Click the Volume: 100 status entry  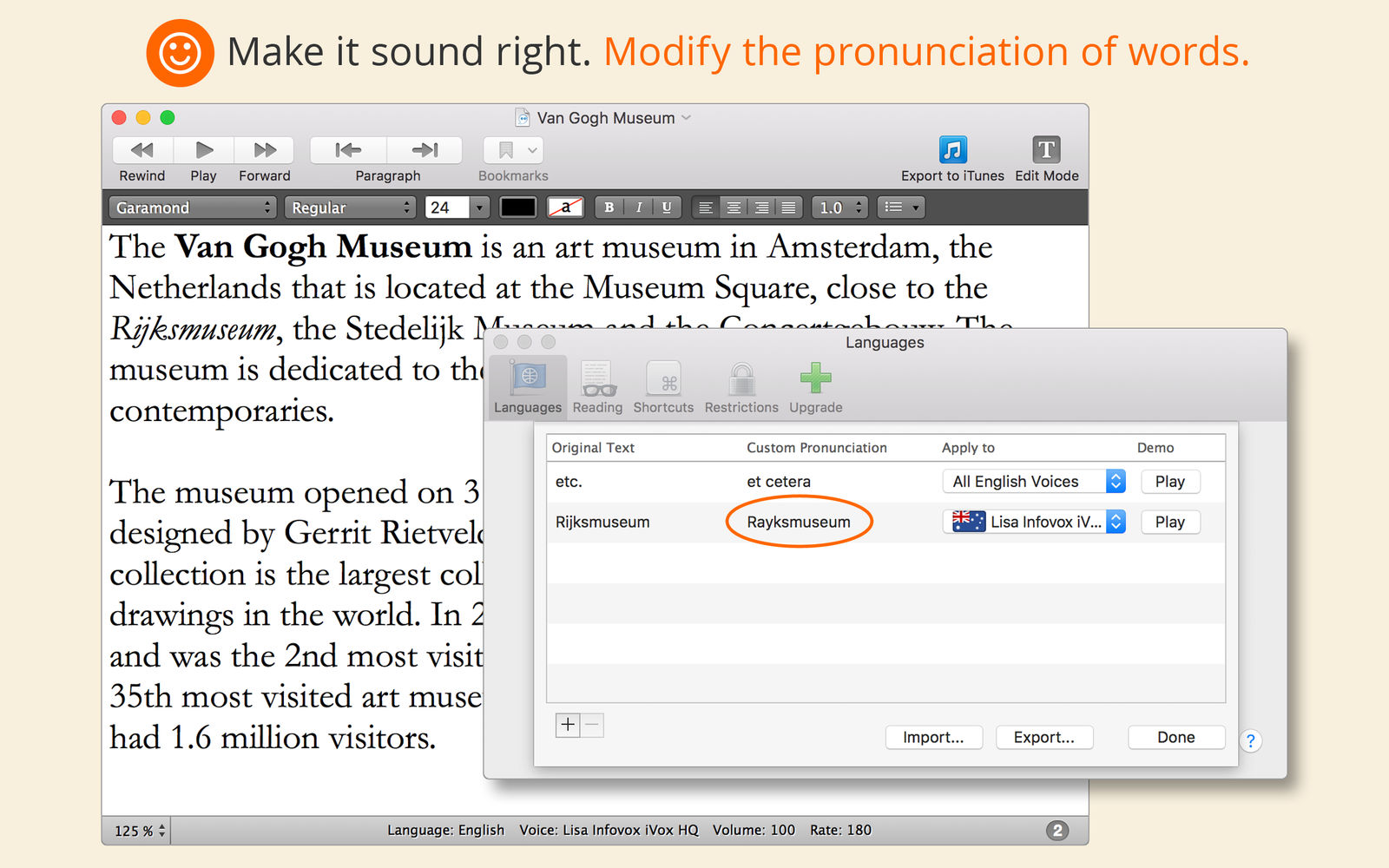click(x=754, y=830)
